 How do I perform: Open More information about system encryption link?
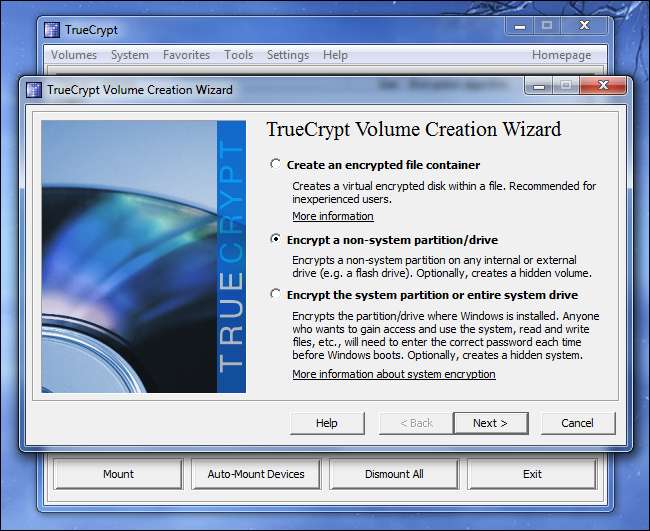393,374
